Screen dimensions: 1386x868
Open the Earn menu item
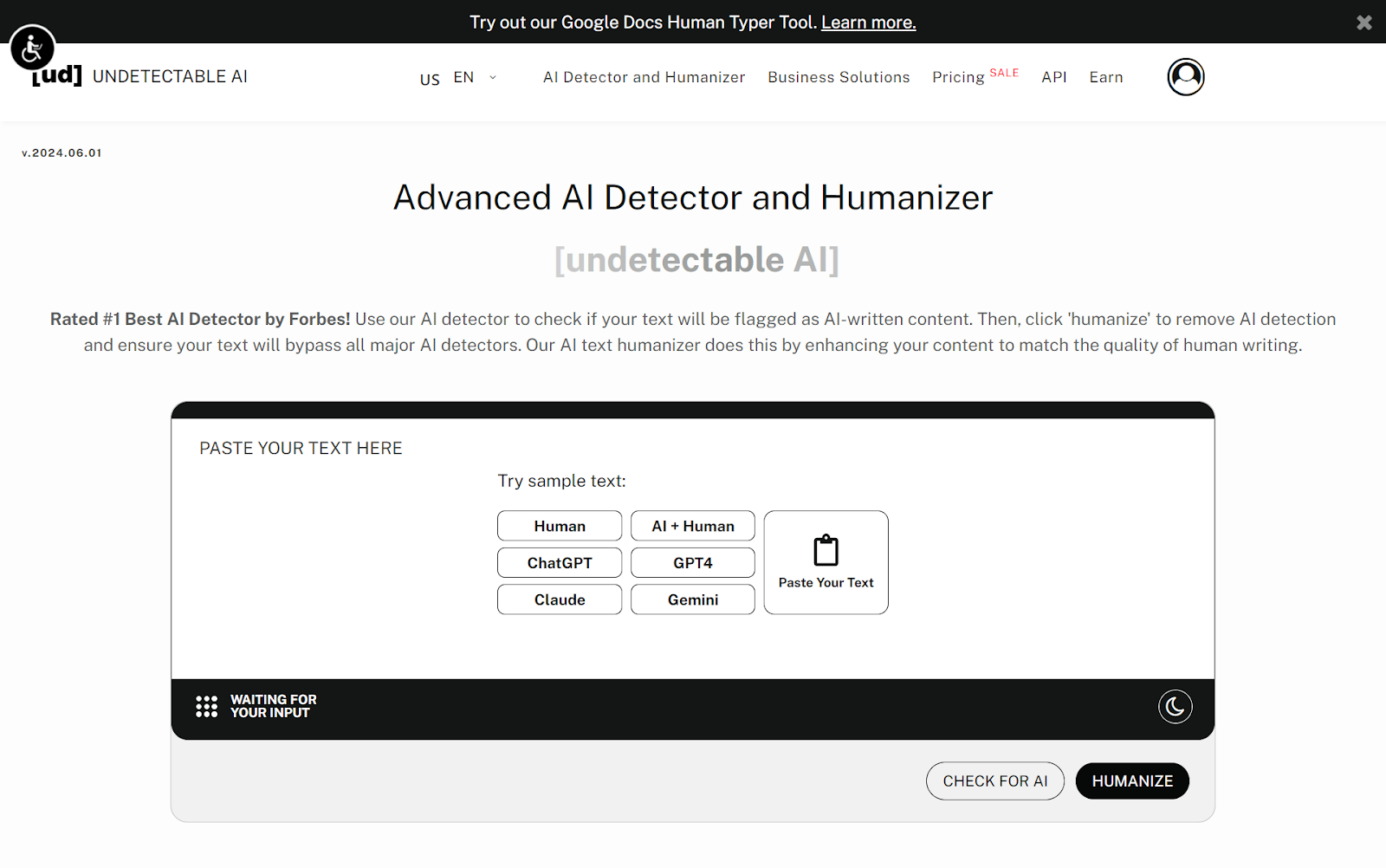click(1106, 77)
